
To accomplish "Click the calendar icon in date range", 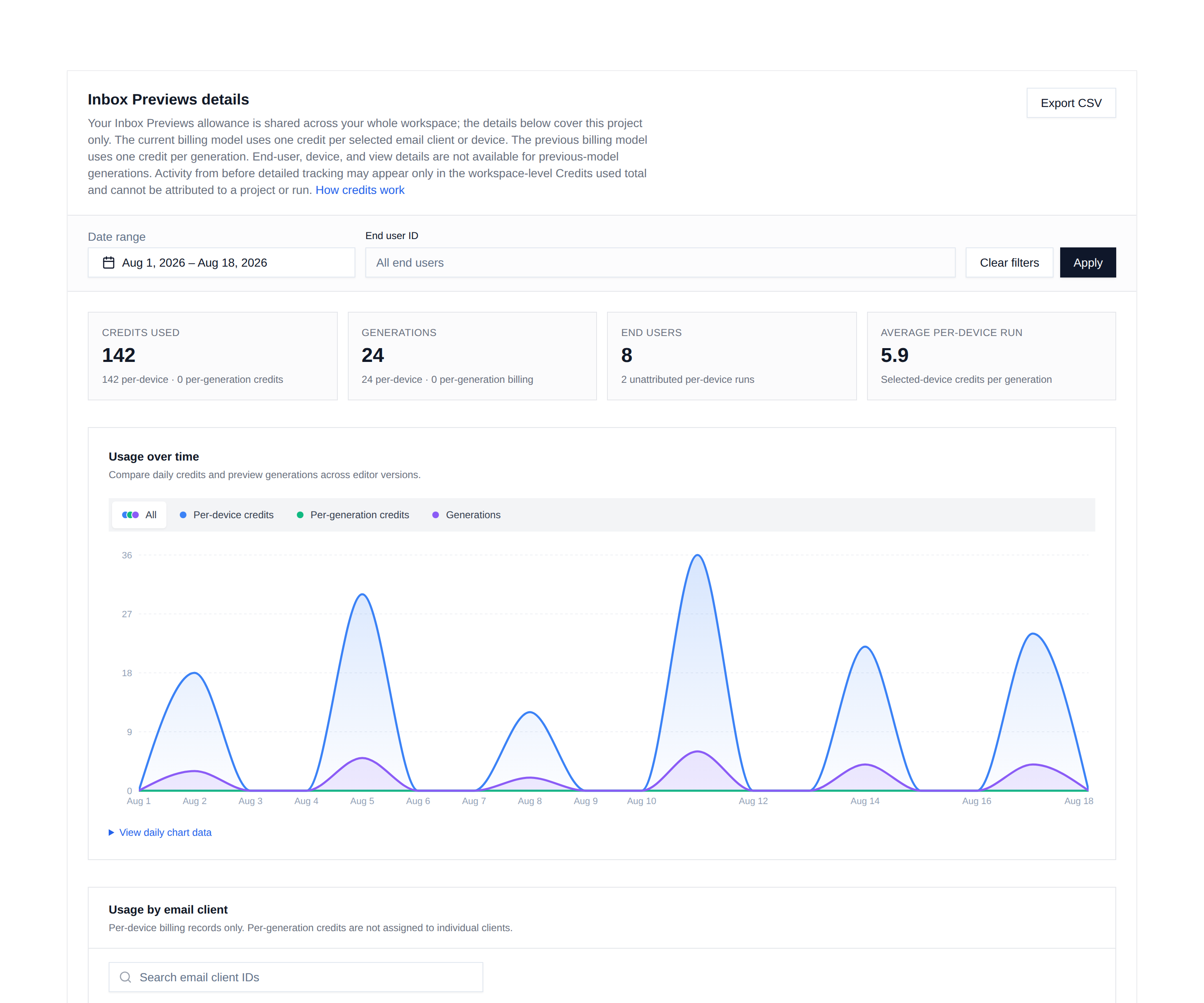I will 108,262.
